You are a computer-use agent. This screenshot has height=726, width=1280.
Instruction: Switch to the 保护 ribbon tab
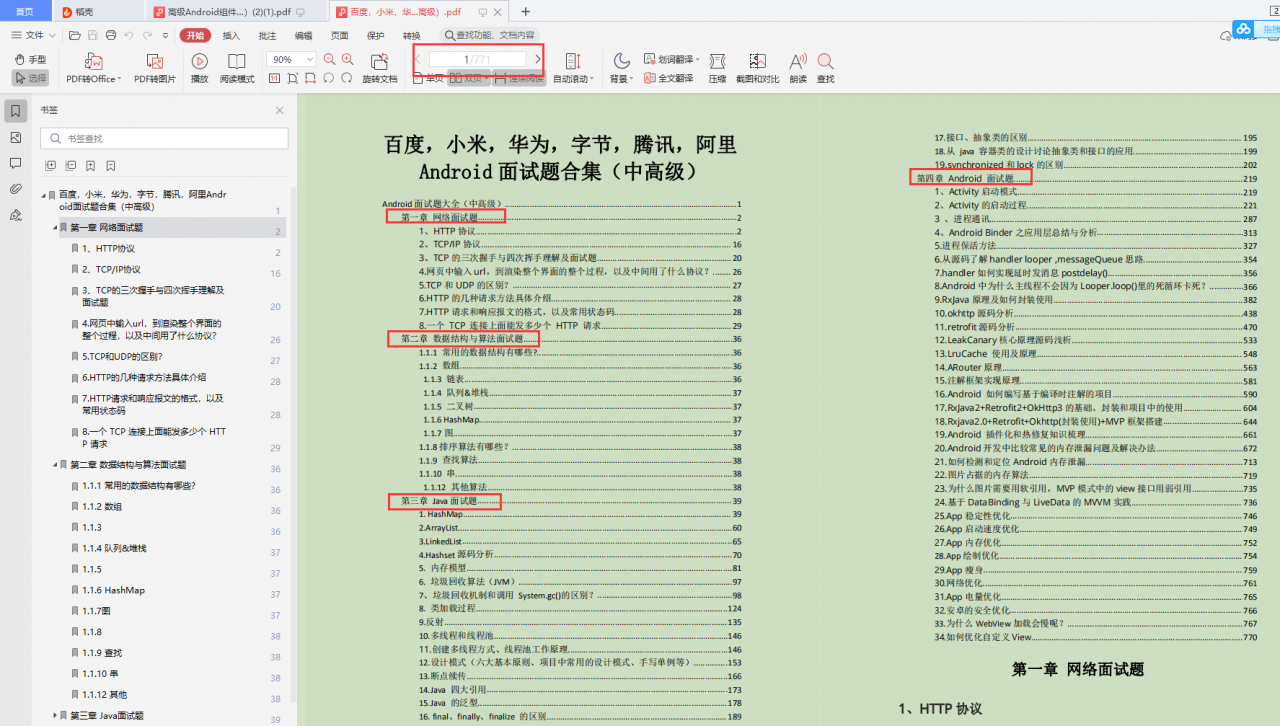tap(375, 35)
